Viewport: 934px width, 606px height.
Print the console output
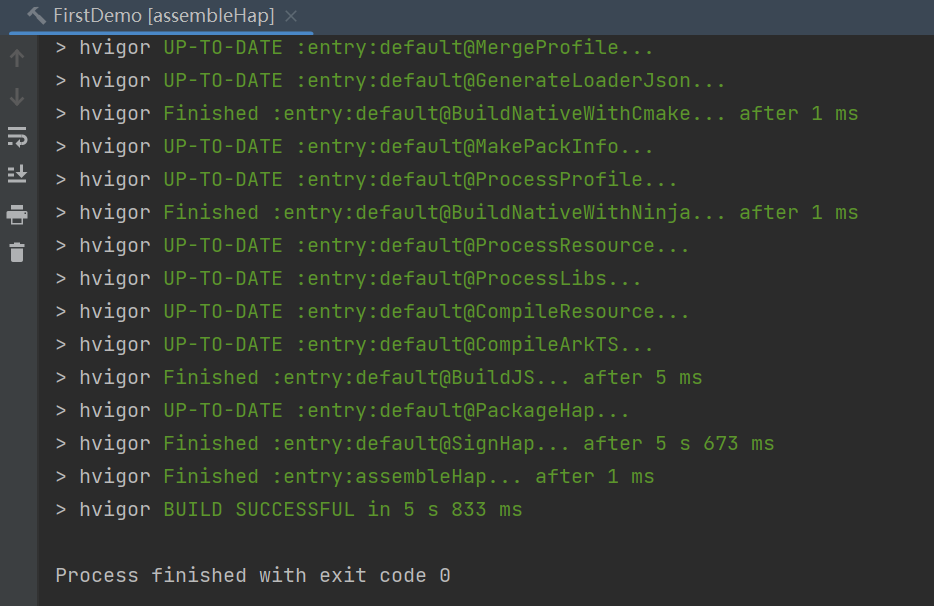[x=17, y=214]
